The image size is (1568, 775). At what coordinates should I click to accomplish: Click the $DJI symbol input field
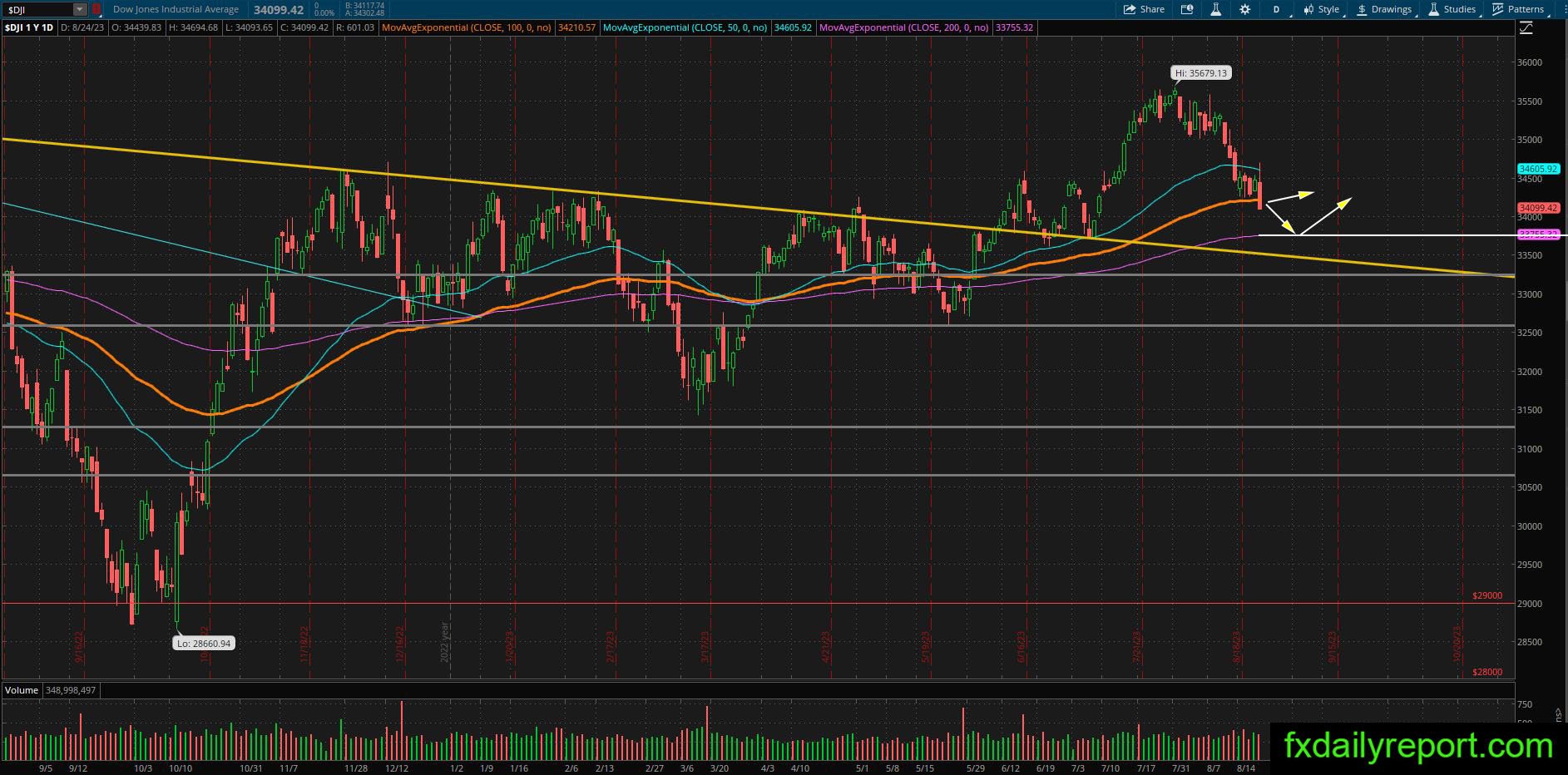(x=38, y=9)
